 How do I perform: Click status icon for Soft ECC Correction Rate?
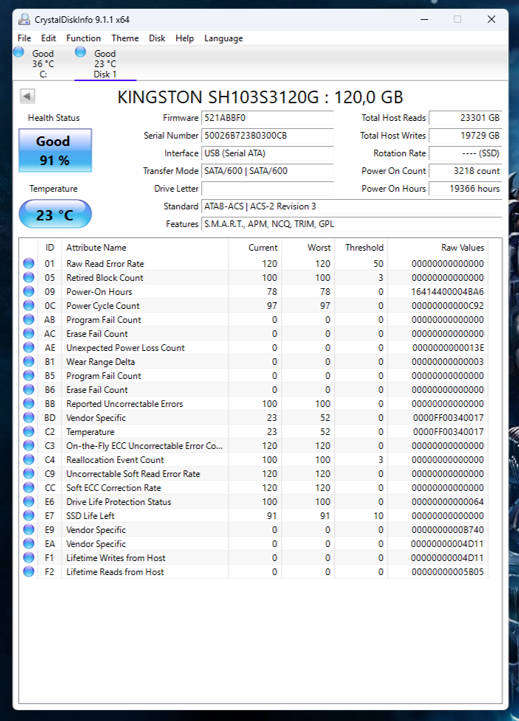tap(29, 487)
